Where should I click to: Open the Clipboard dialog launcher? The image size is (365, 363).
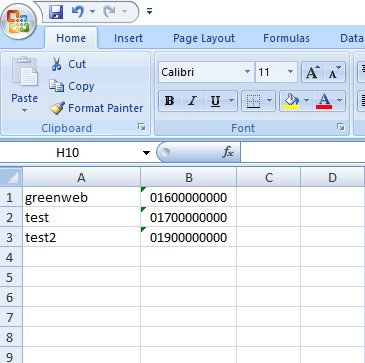tap(142, 127)
